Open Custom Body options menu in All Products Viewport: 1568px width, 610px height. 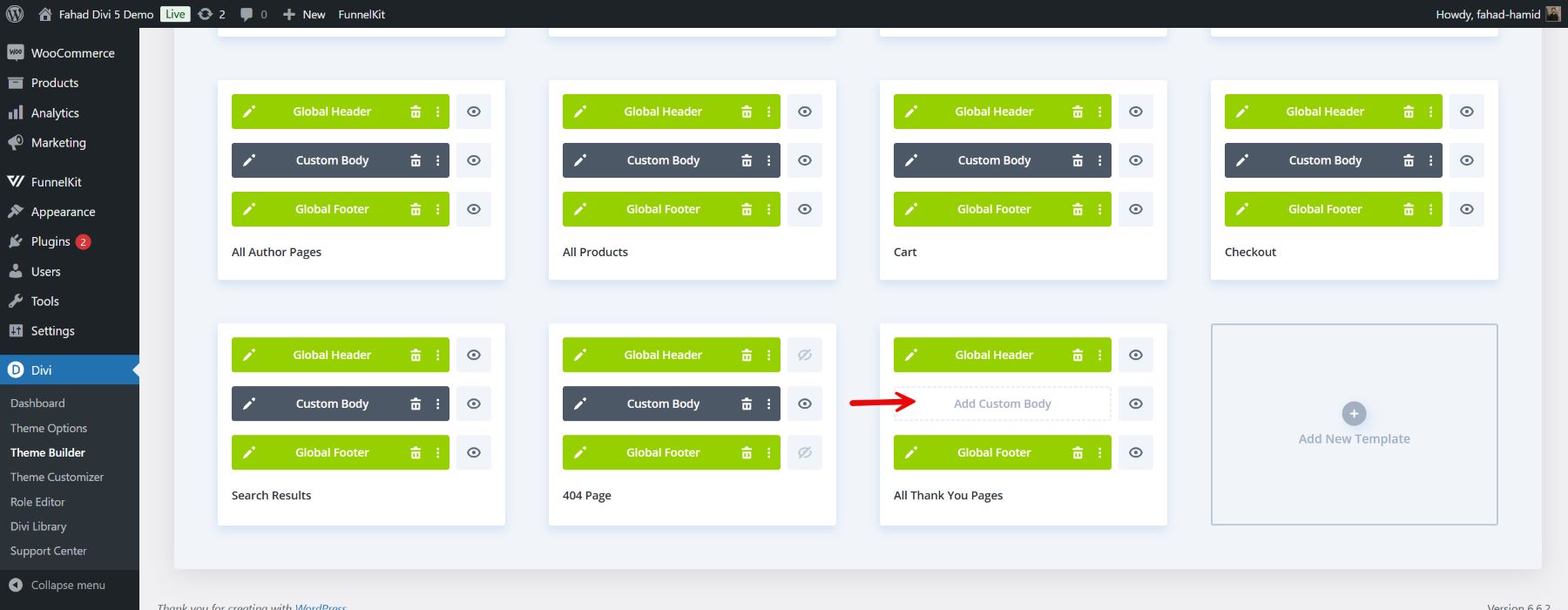(x=768, y=160)
